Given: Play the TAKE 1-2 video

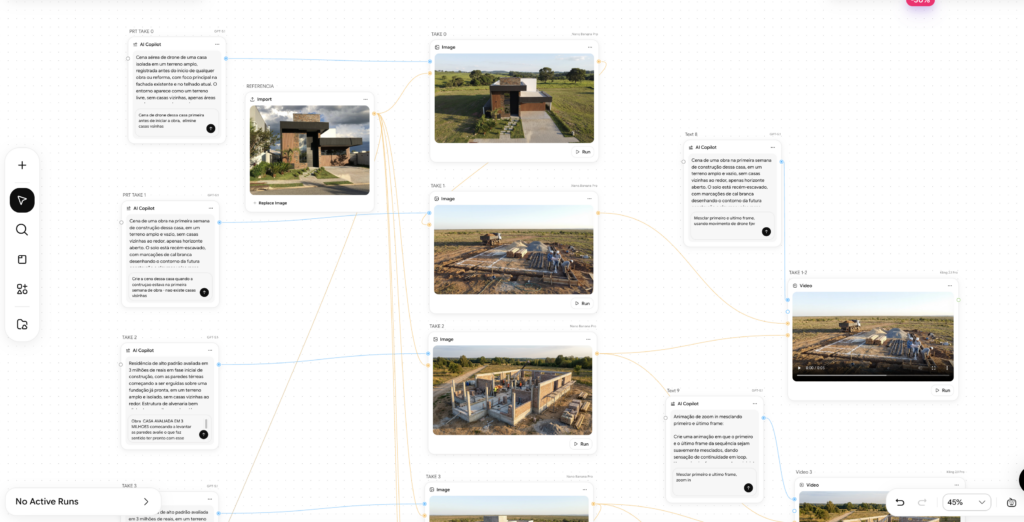Looking at the screenshot, I should [799, 368].
